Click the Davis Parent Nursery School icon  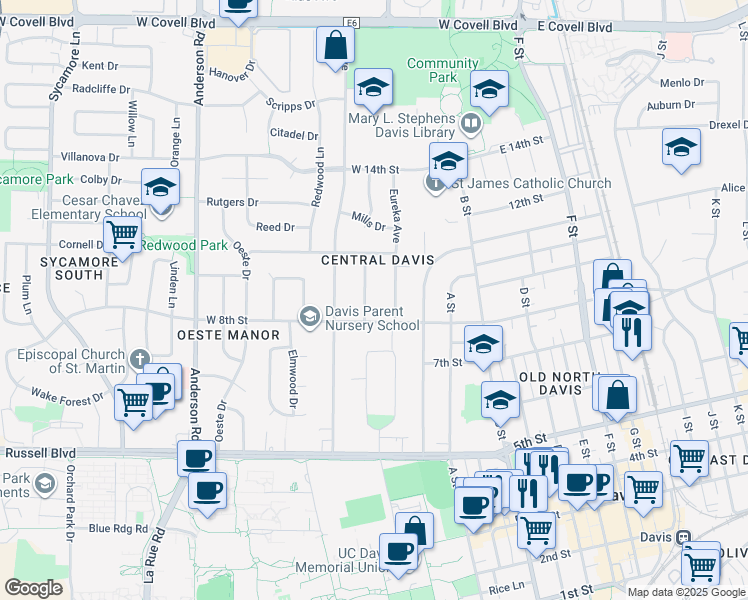tap(310, 317)
